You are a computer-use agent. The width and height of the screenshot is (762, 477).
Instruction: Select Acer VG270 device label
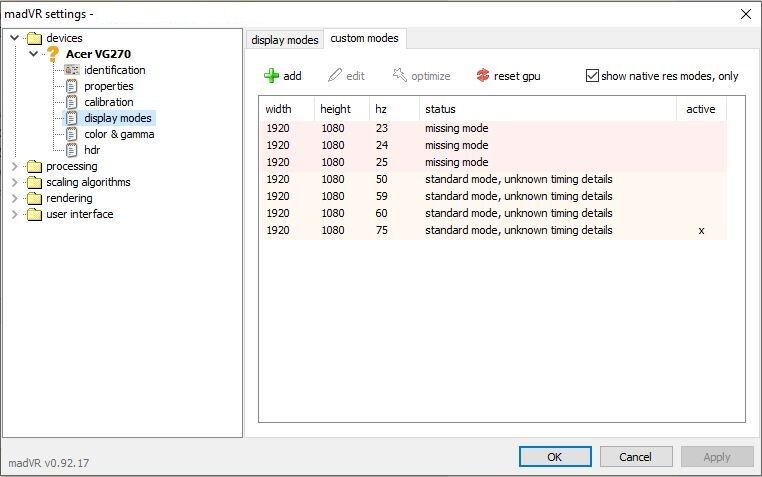click(98, 54)
